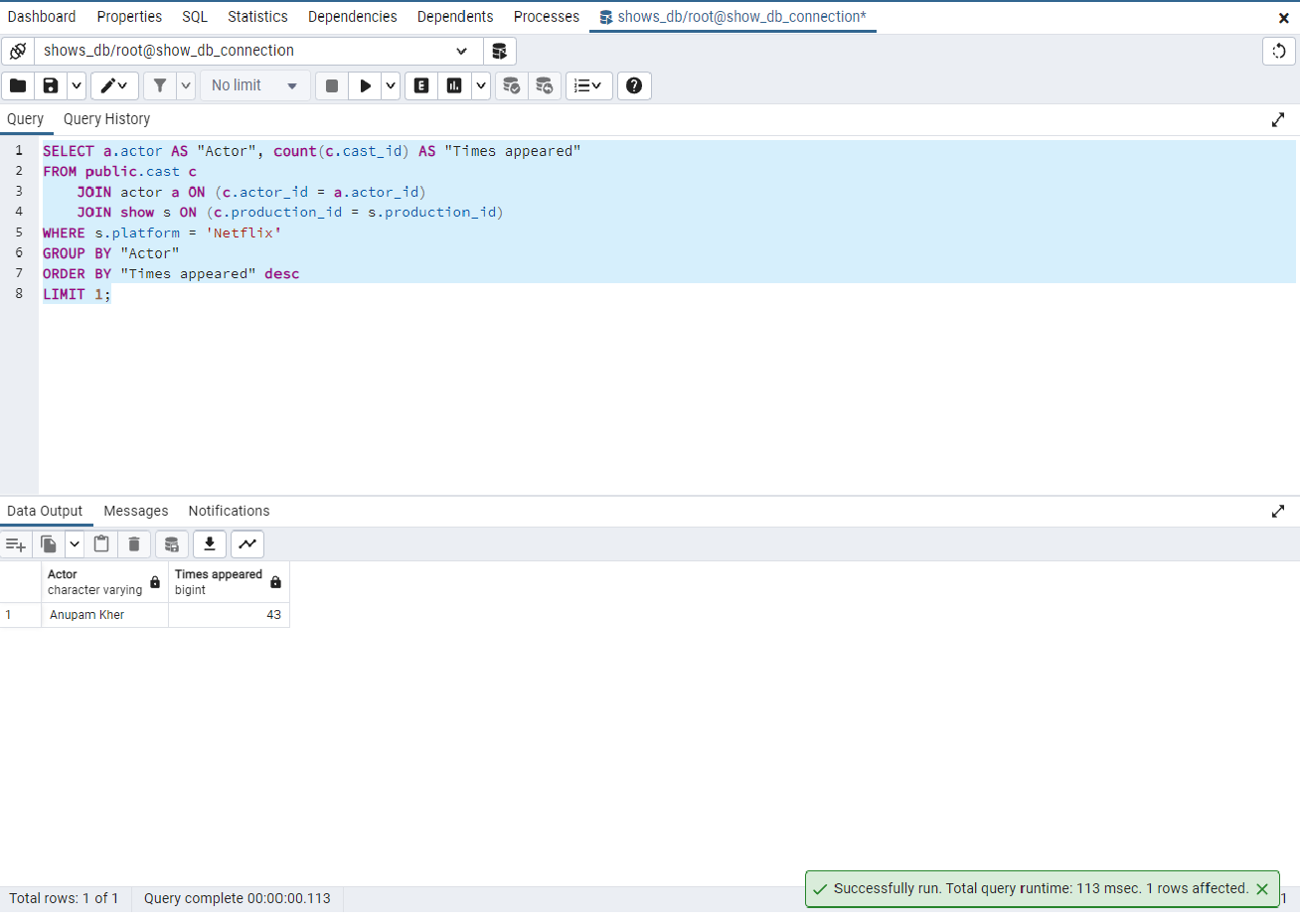Viewport: 1300px width, 924px height.
Task: Run Explain on the query
Action: [420, 85]
